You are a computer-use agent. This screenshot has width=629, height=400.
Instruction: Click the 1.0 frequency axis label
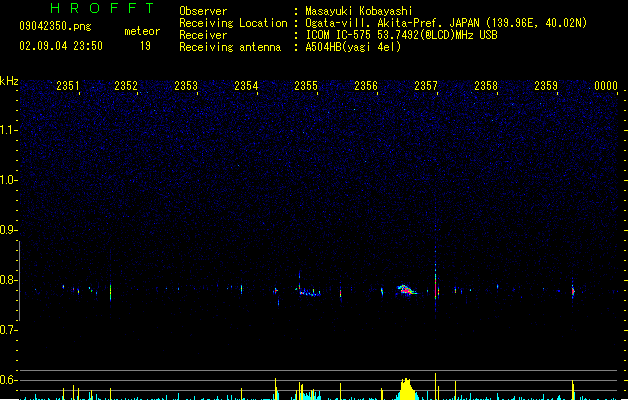(x=8, y=180)
